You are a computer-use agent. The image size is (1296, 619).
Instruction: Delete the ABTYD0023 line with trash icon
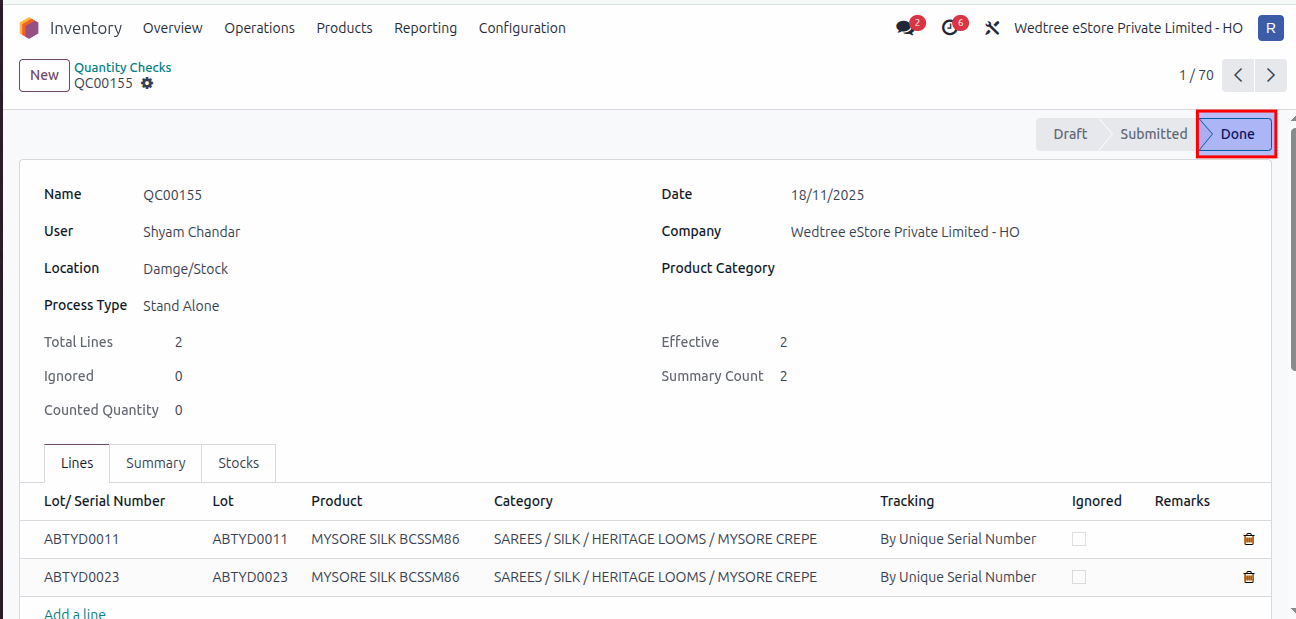click(1248, 577)
